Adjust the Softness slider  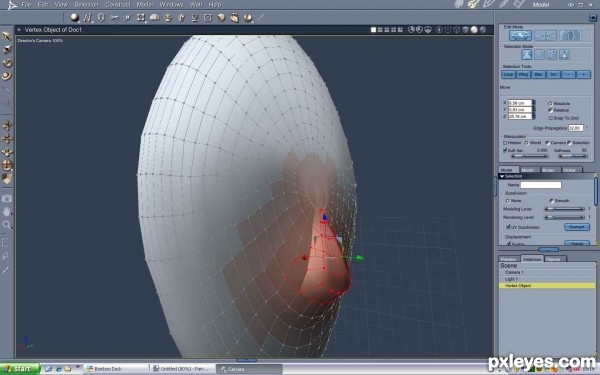click(x=573, y=156)
